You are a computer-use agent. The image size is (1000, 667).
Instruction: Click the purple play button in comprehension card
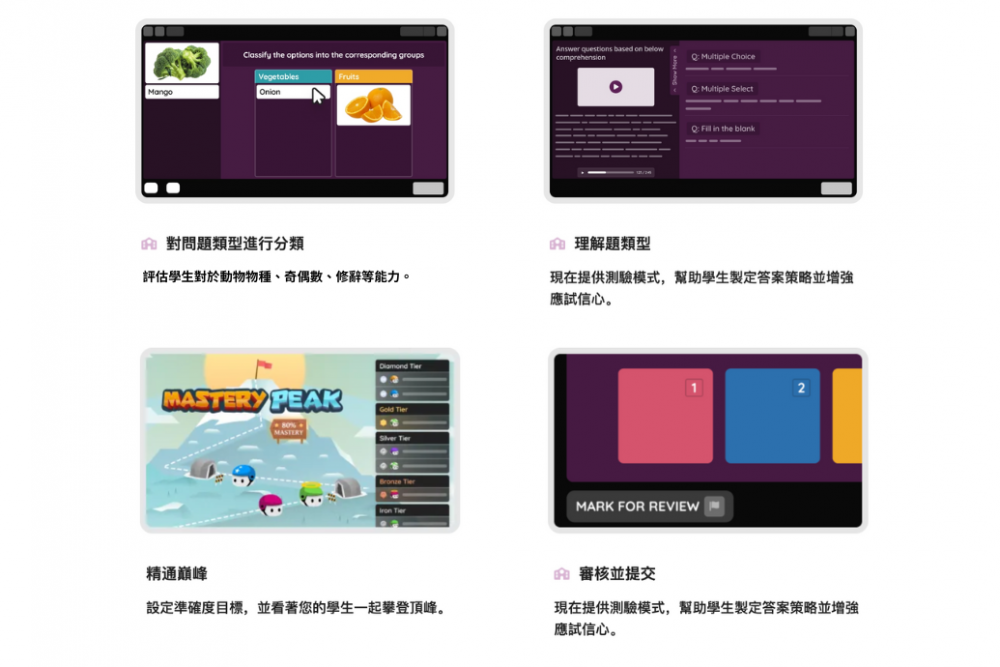[615, 87]
